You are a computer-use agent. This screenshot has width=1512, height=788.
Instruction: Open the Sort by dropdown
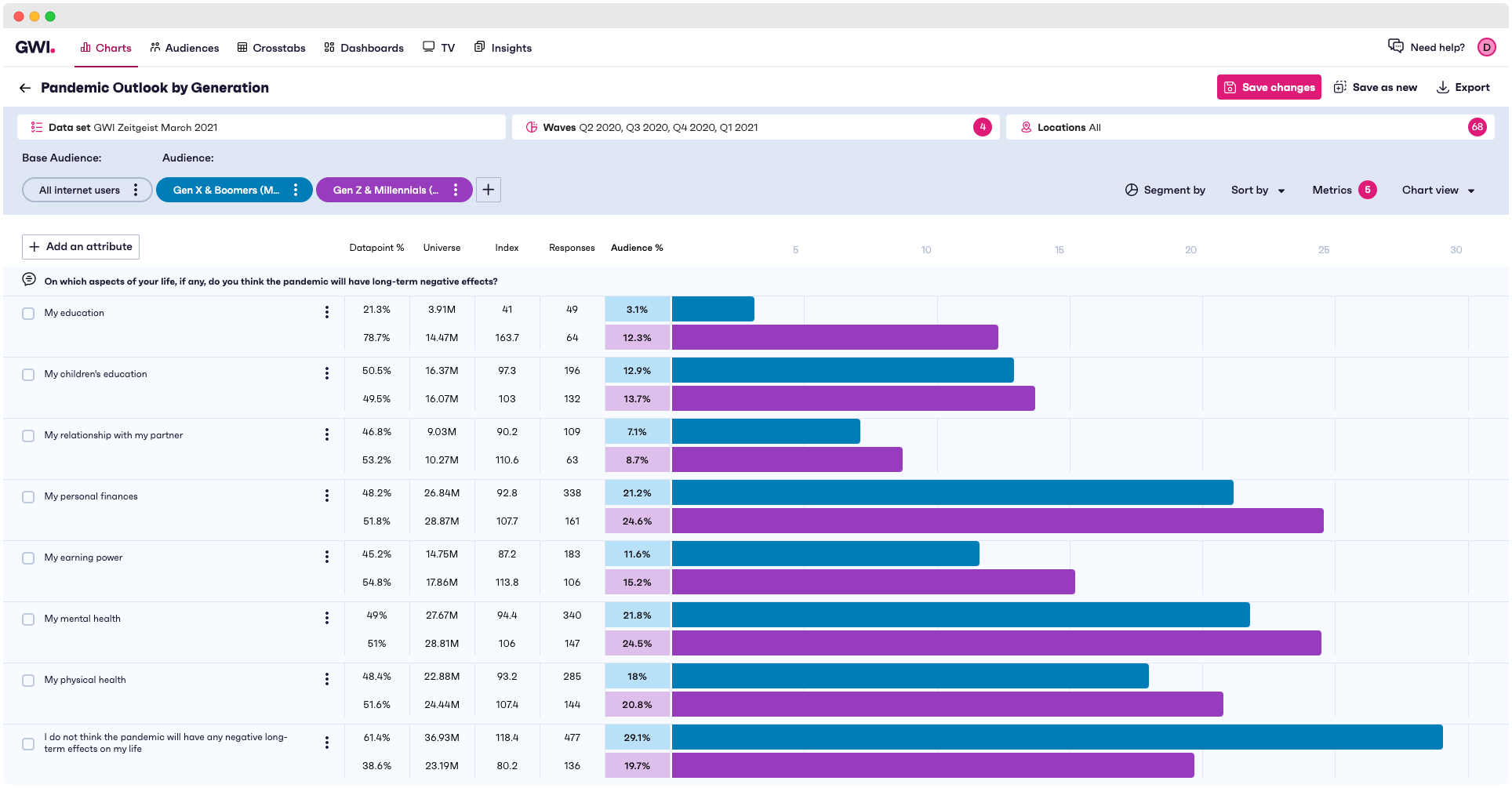(x=1257, y=190)
